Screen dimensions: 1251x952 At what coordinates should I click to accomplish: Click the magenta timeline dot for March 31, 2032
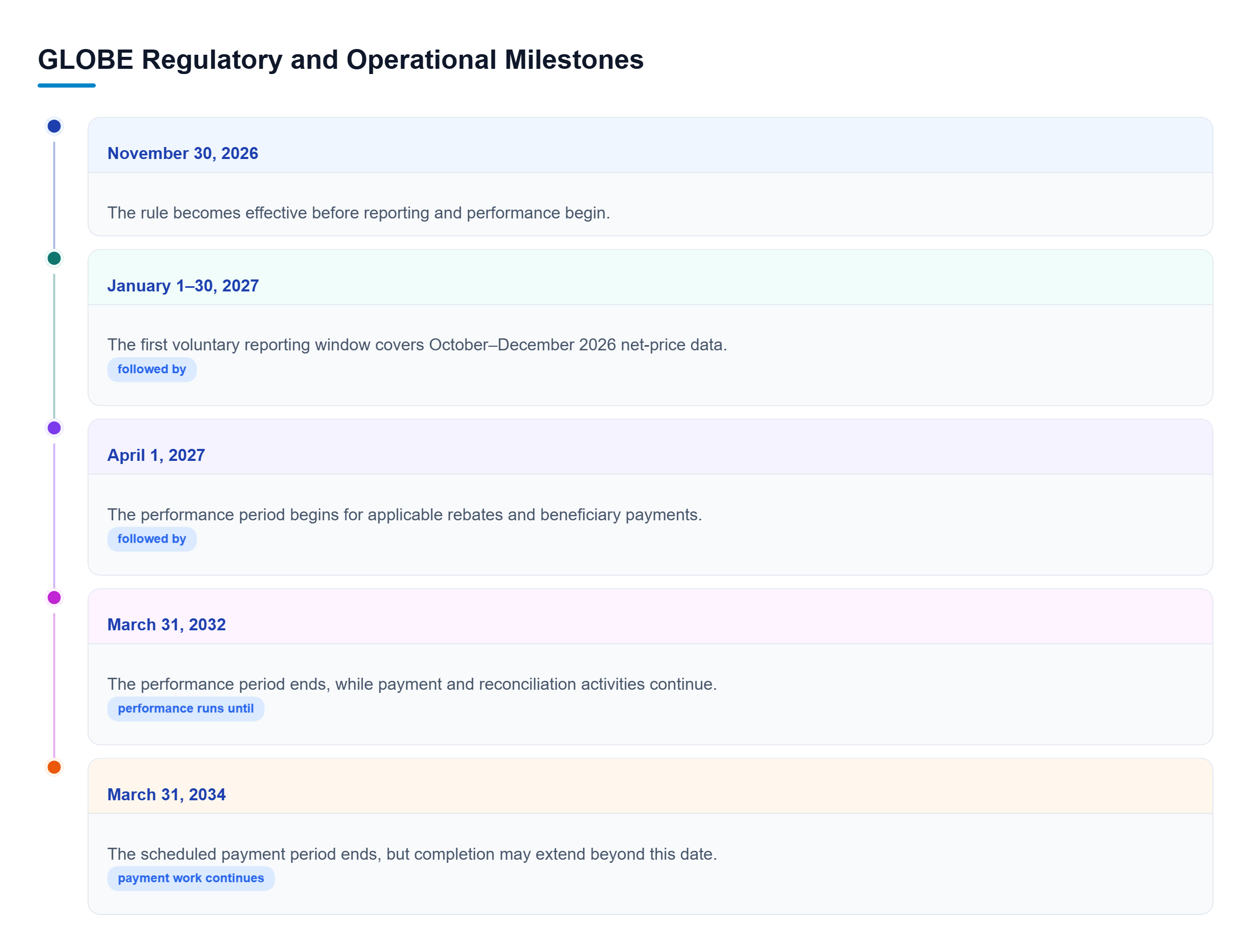point(54,597)
